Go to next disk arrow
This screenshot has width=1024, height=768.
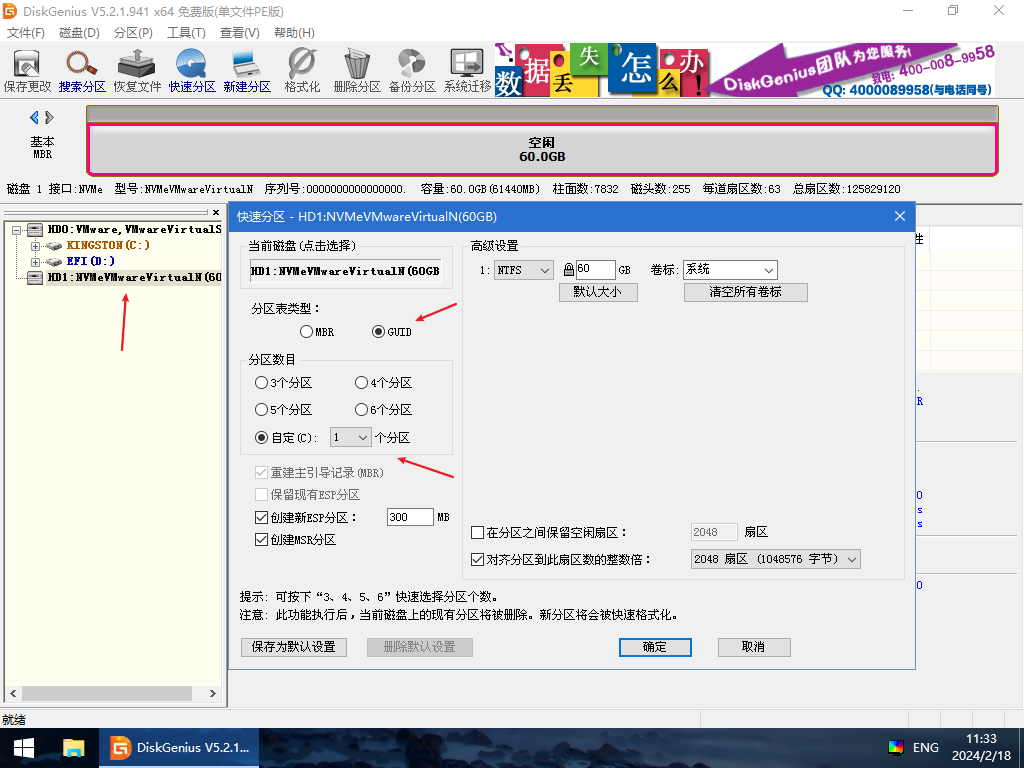pyautogui.click(x=49, y=118)
